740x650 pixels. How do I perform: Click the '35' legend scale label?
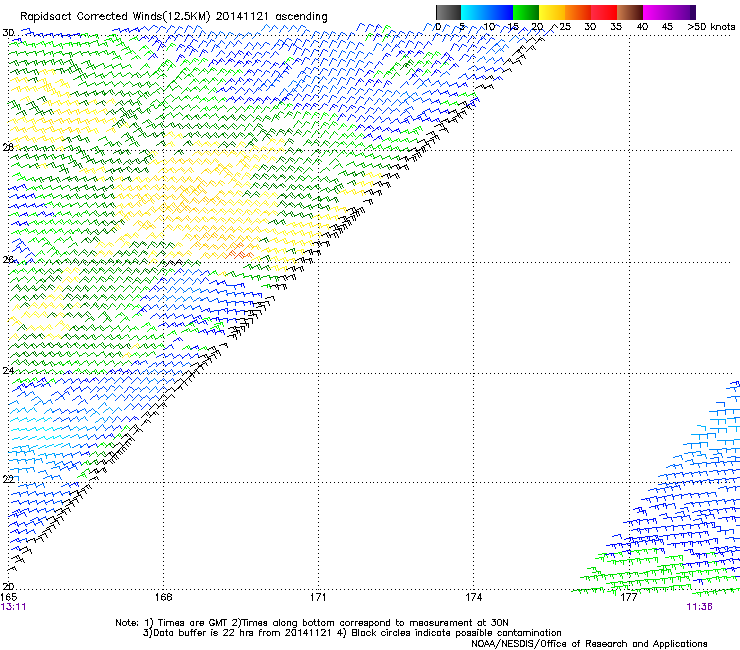(x=616, y=27)
